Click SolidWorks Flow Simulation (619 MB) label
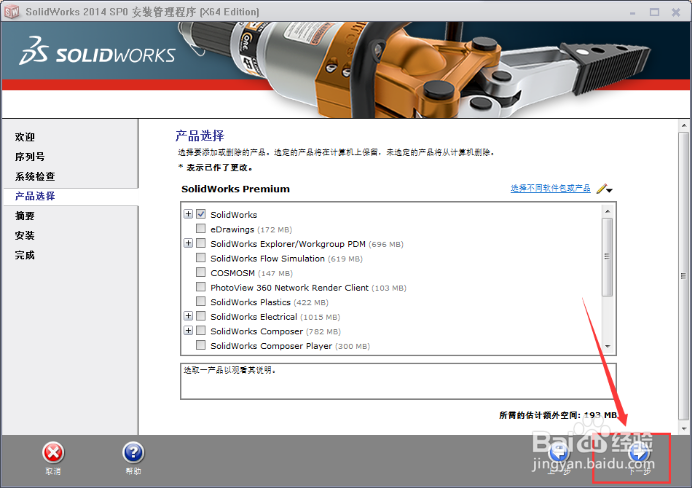693x488 pixels. (x=286, y=259)
